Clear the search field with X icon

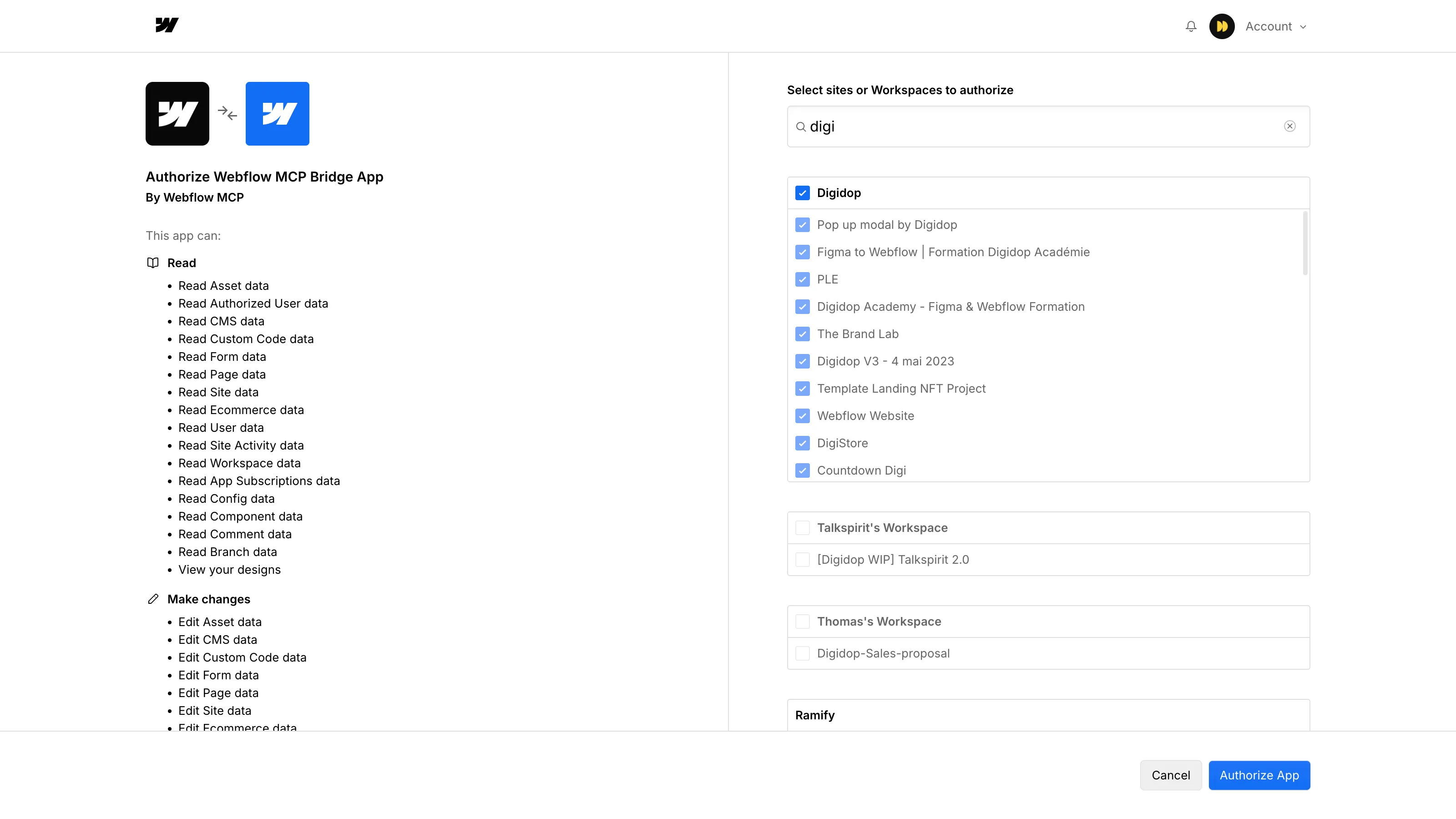(x=1290, y=126)
